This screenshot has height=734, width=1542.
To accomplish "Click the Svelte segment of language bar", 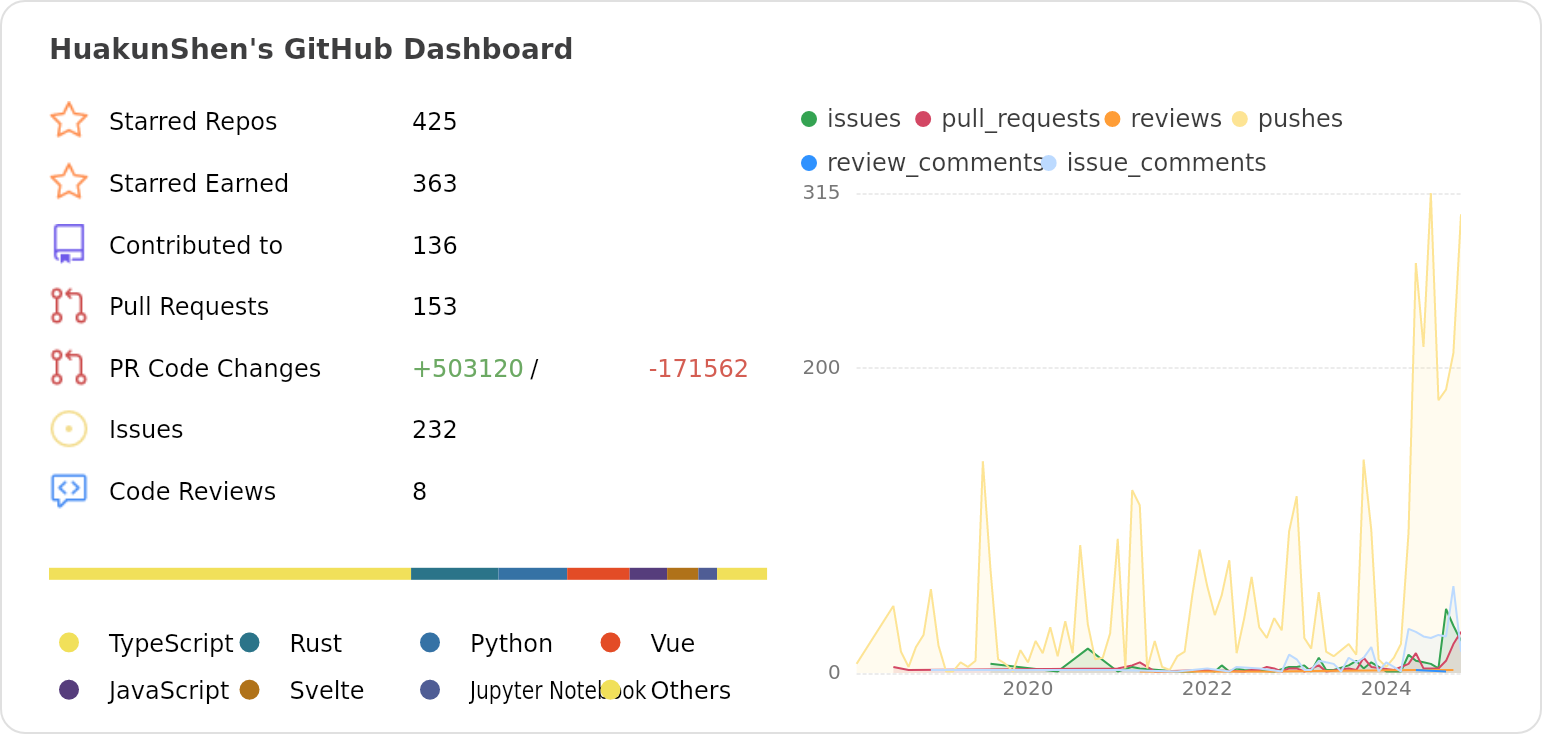I will [x=683, y=574].
